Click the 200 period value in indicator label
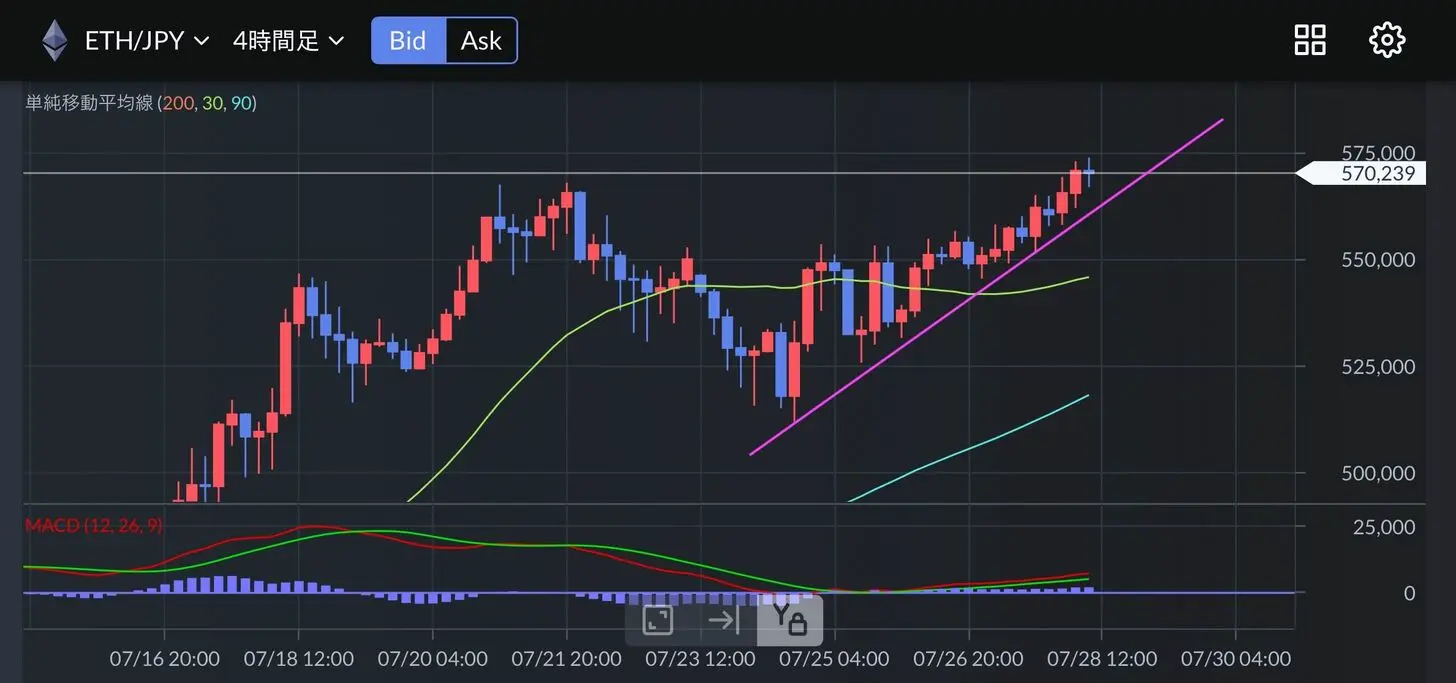This screenshot has height=683, width=1456. tap(176, 103)
